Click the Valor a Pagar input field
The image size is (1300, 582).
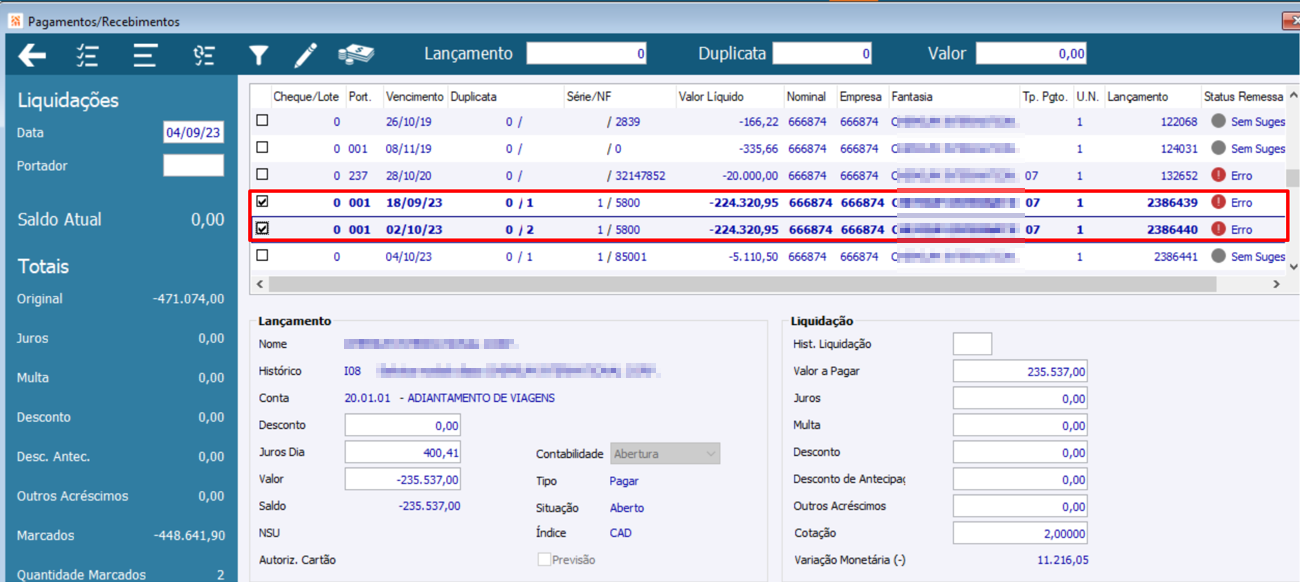(1019, 372)
